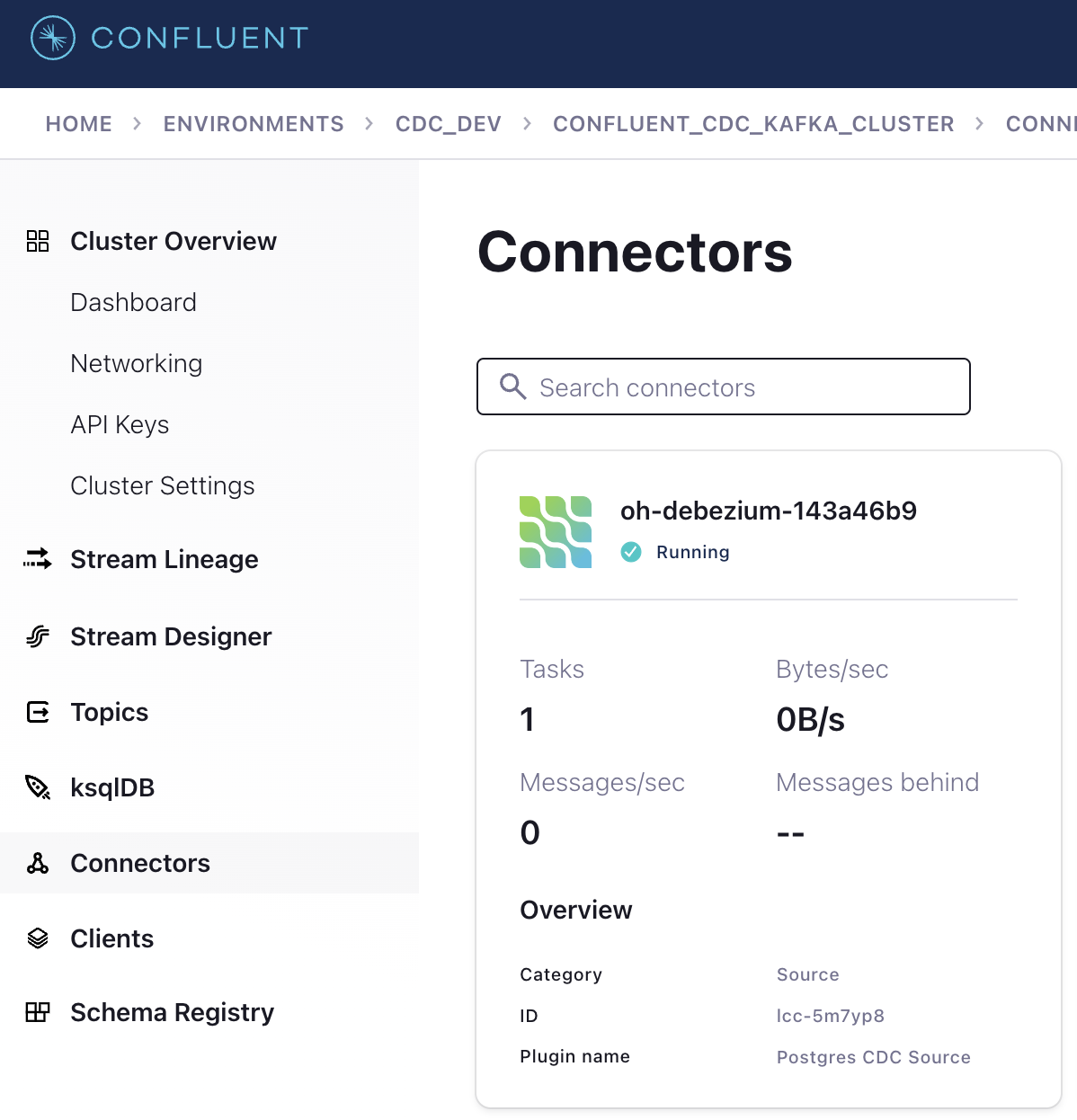Image resolution: width=1077 pixels, height=1120 pixels.
Task: Open the CDC_DEV environment link
Action: pos(449,123)
